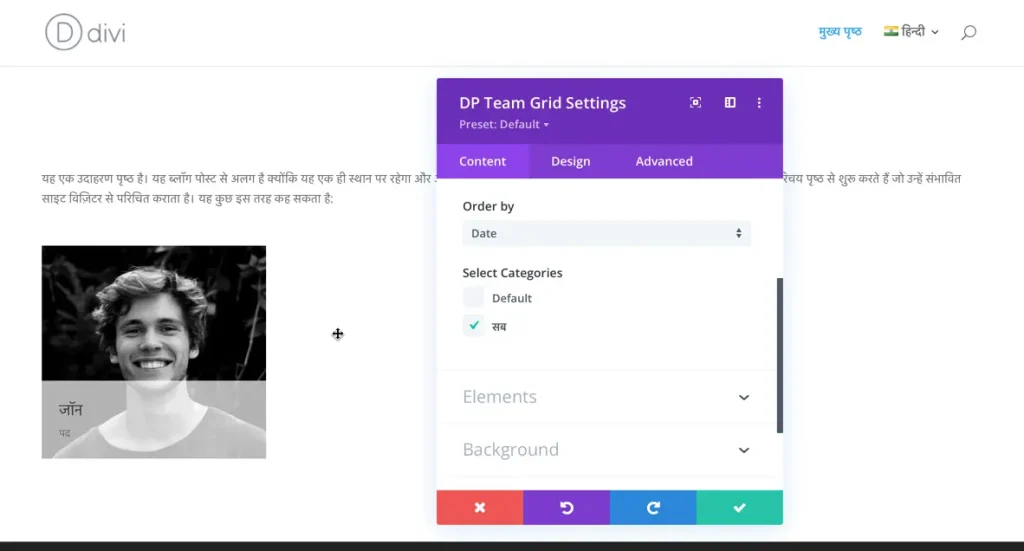This screenshot has width=1024, height=551.
Task: Open the three-dot more options menu
Action: tap(759, 102)
